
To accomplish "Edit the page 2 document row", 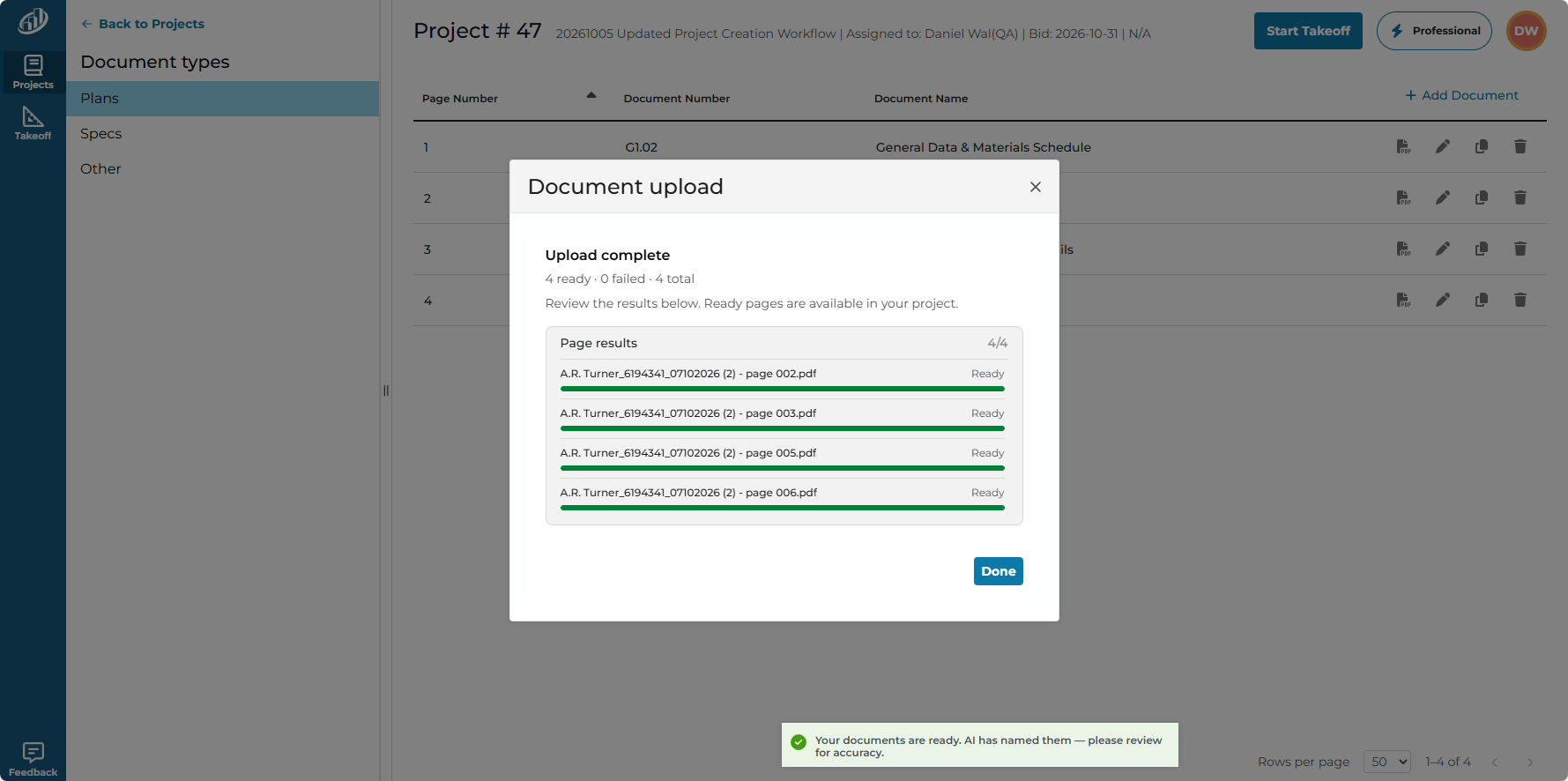I will pos(1442,197).
